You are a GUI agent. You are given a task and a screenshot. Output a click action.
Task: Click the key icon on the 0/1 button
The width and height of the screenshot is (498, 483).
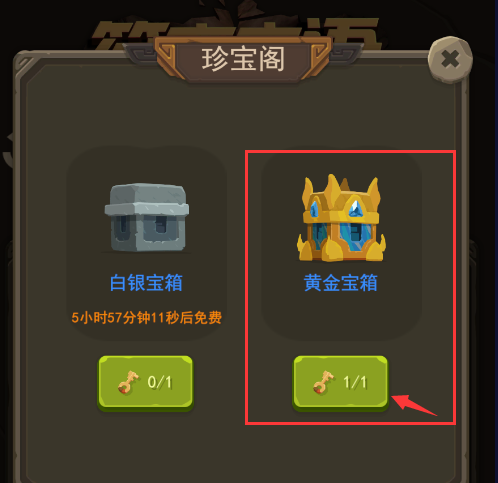click(x=128, y=382)
